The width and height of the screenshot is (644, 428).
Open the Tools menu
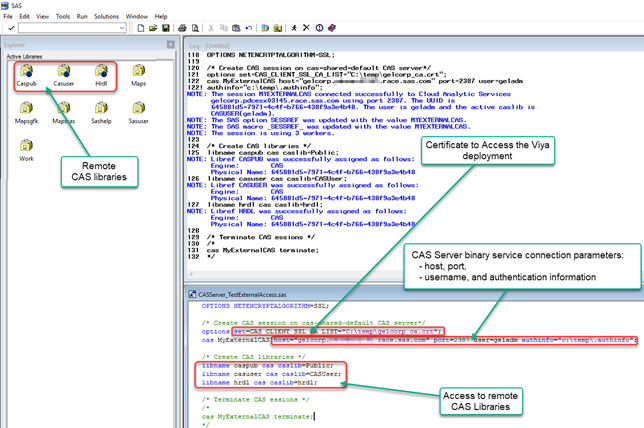point(63,16)
